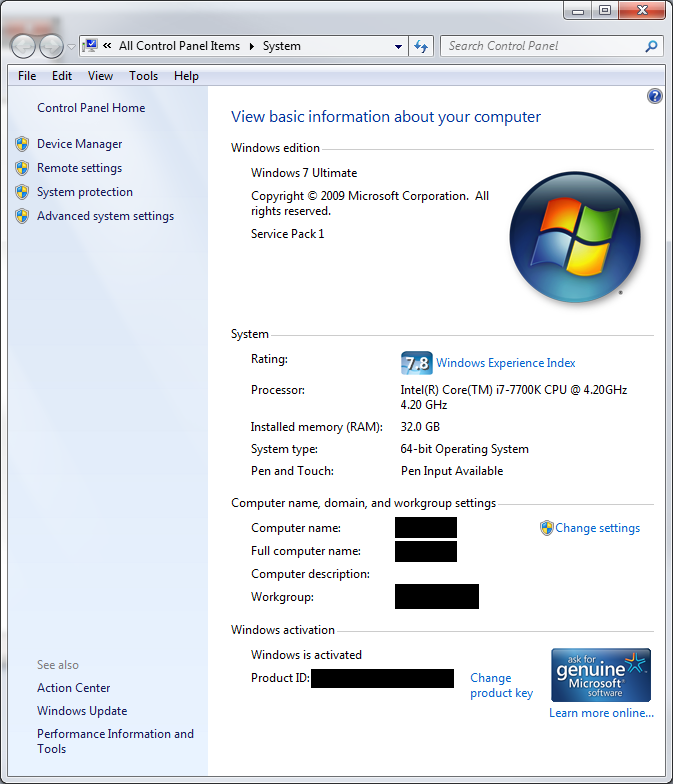The image size is (673, 784).
Task: Open the Tools menu
Action: click(144, 76)
